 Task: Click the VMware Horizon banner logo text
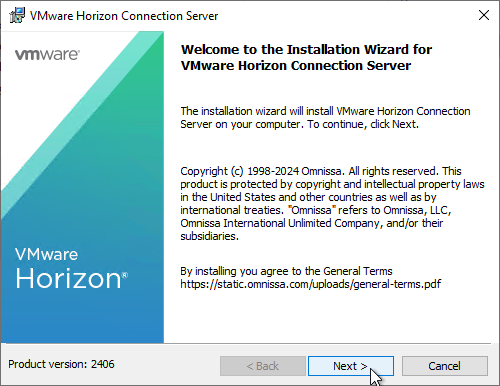pos(71,268)
